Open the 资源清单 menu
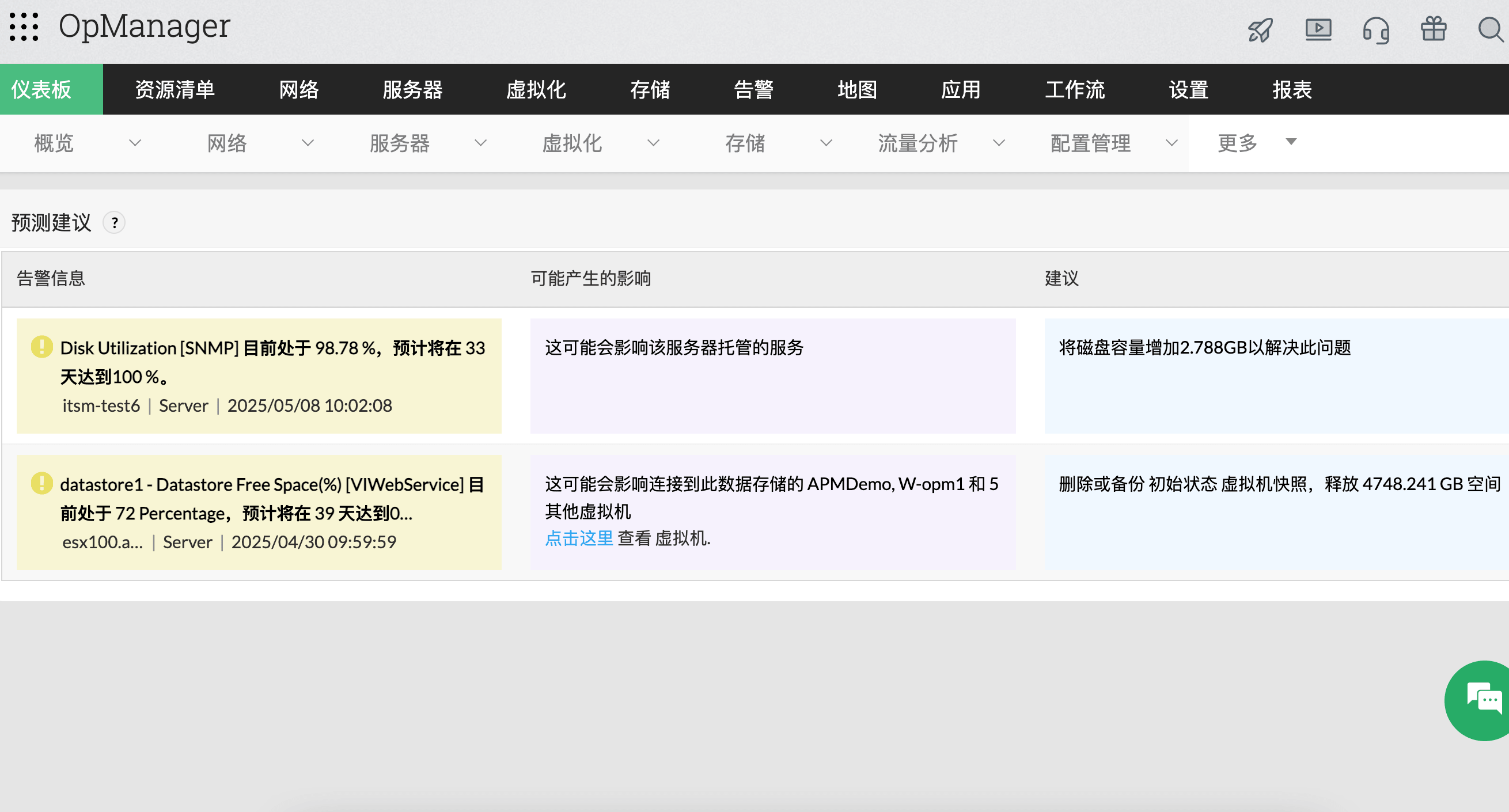Screen dimensions: 1509x812 click(175, 89)
